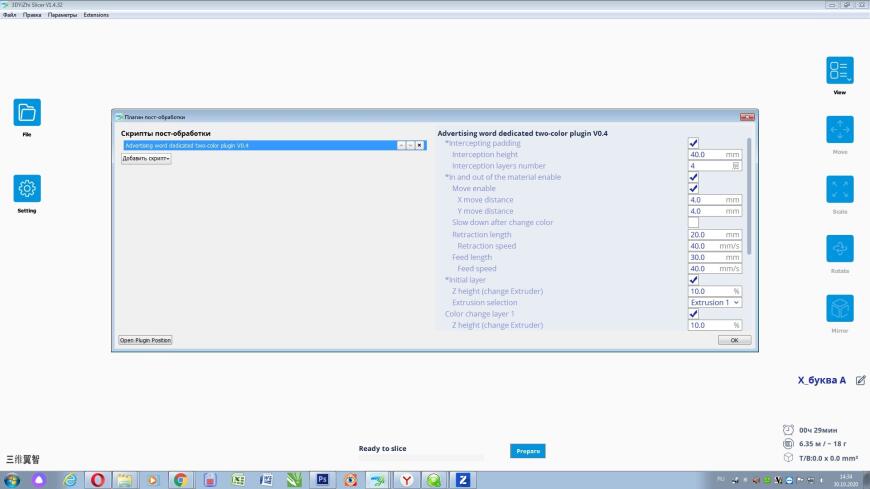Screen dimensions: 870x489
Task: Edit the model name with pencil icon
Action: (860, 380)
